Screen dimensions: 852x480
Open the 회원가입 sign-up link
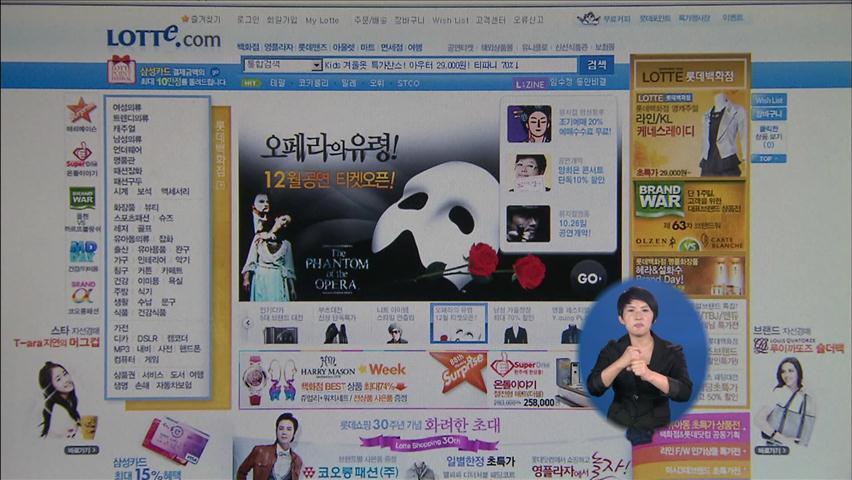pyautogui.click(x=282, y=20)
